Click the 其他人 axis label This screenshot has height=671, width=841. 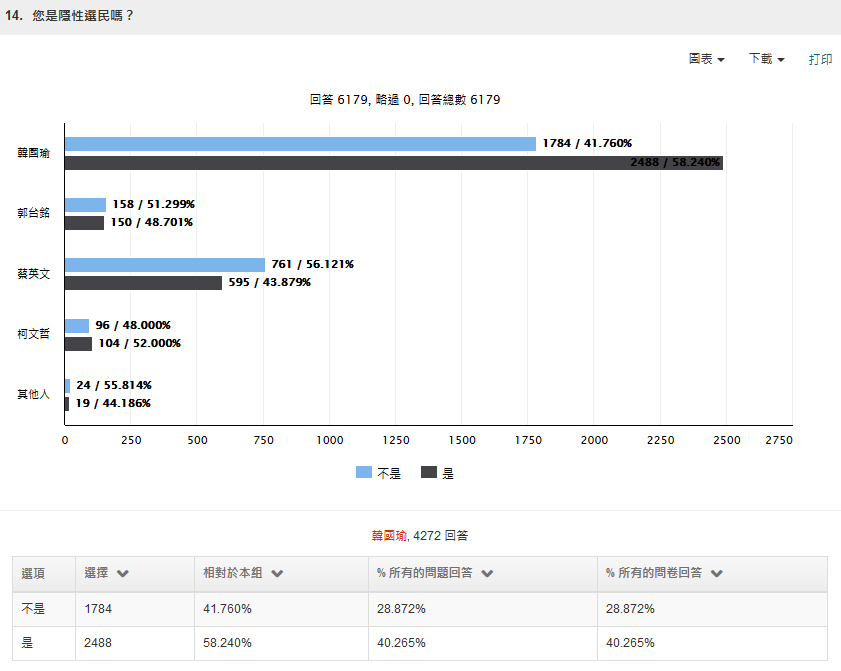tap(33, 394)
